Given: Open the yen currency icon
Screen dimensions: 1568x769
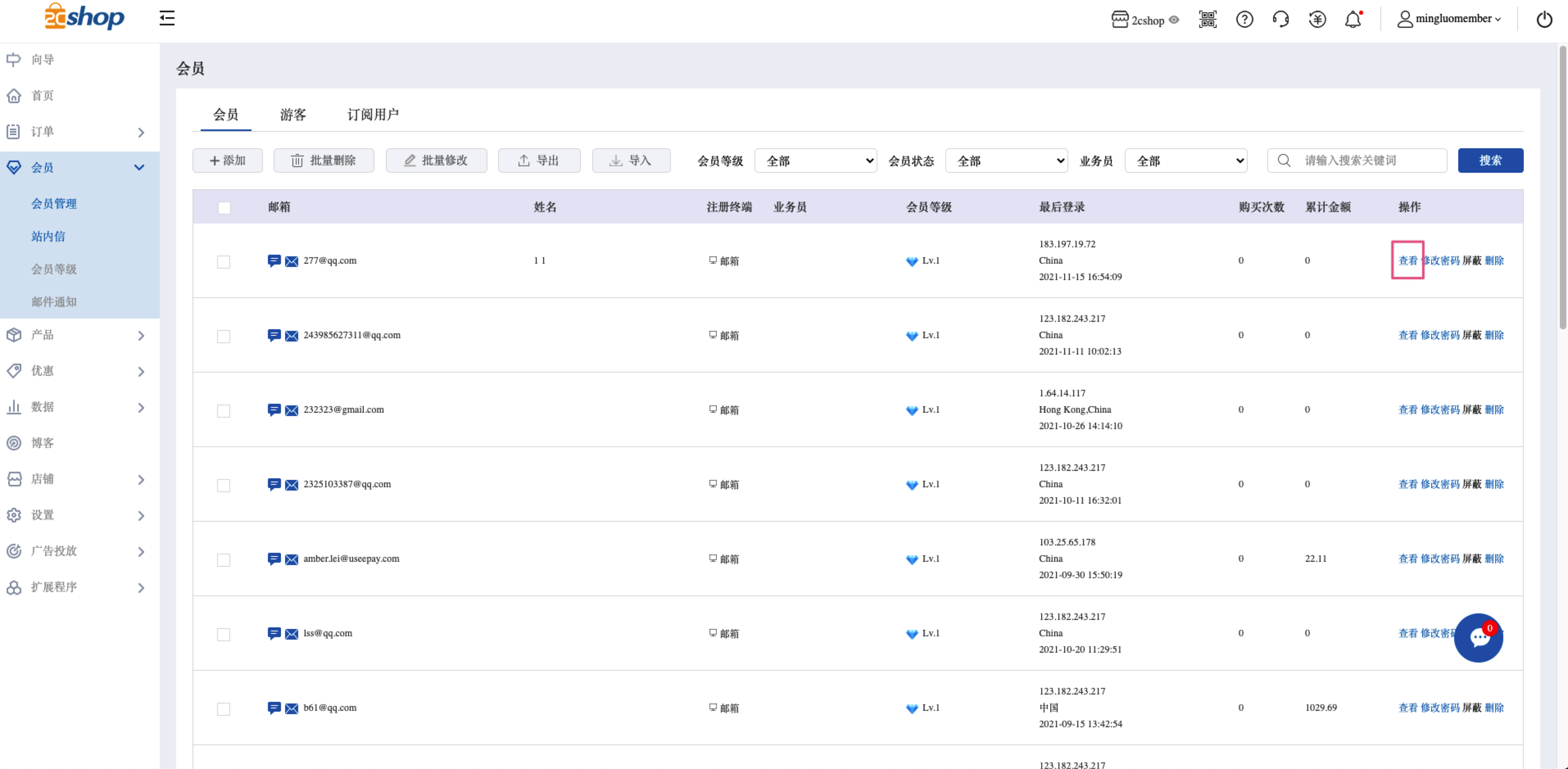Looking at the screenshot, I should point(1317,20).
